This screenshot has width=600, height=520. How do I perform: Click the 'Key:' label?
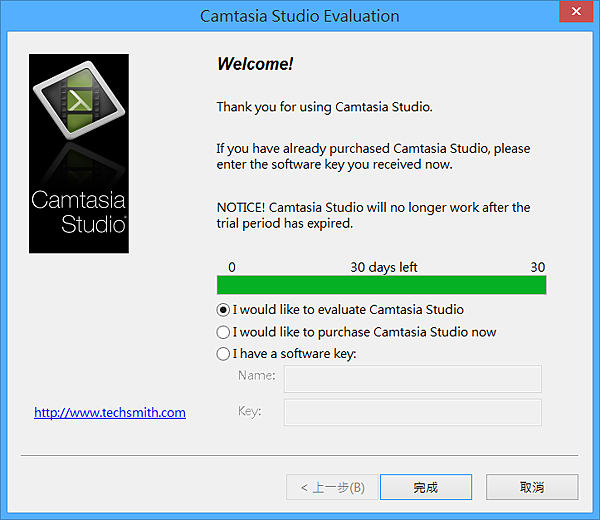pos(249,411)
